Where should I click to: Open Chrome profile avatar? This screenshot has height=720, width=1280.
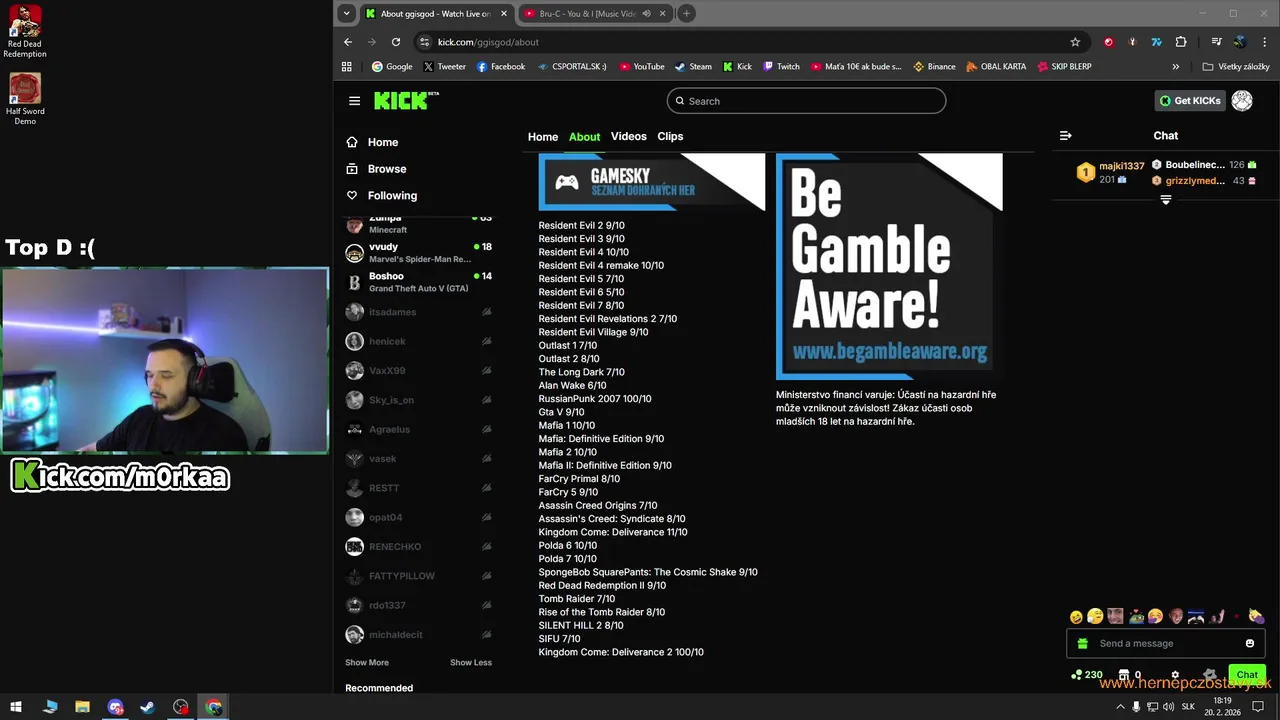pos(1240,42)
